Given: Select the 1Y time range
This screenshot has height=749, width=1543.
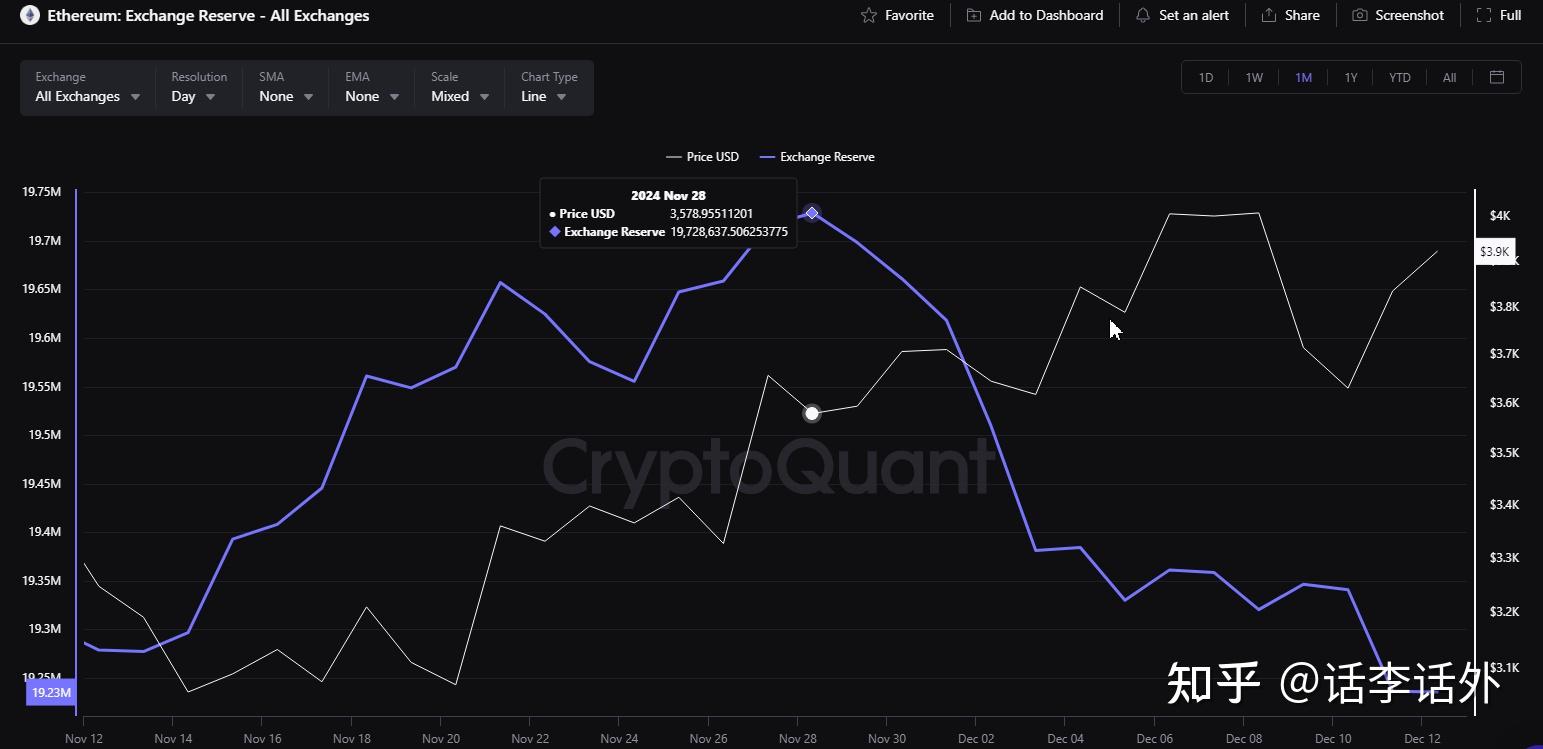Looking at the screenshot, I should coord(1351,77).
